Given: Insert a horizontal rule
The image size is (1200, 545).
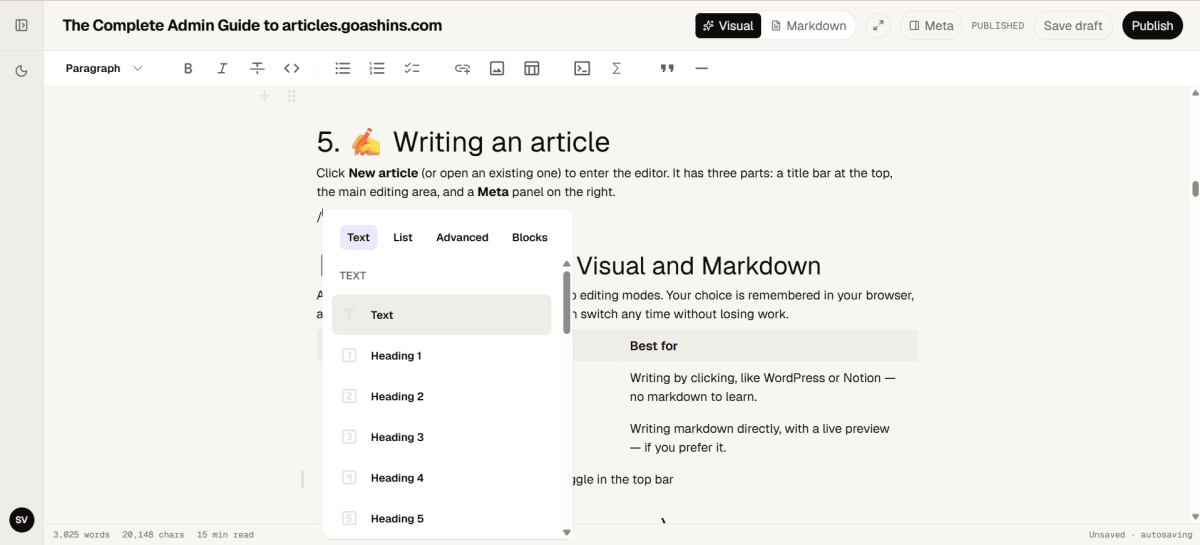Looking at the screenshot, I should 701,68.
